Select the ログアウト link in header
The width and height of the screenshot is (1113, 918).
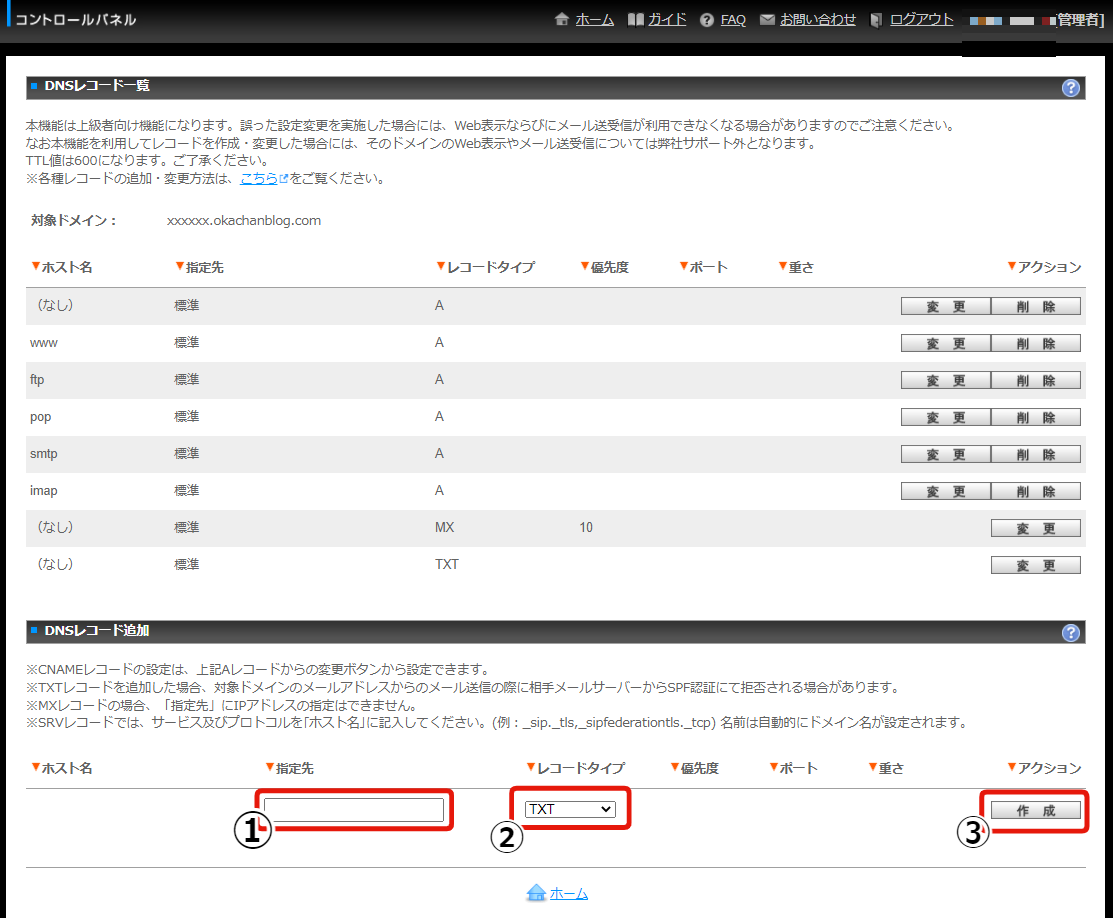[x=921, y=20]
